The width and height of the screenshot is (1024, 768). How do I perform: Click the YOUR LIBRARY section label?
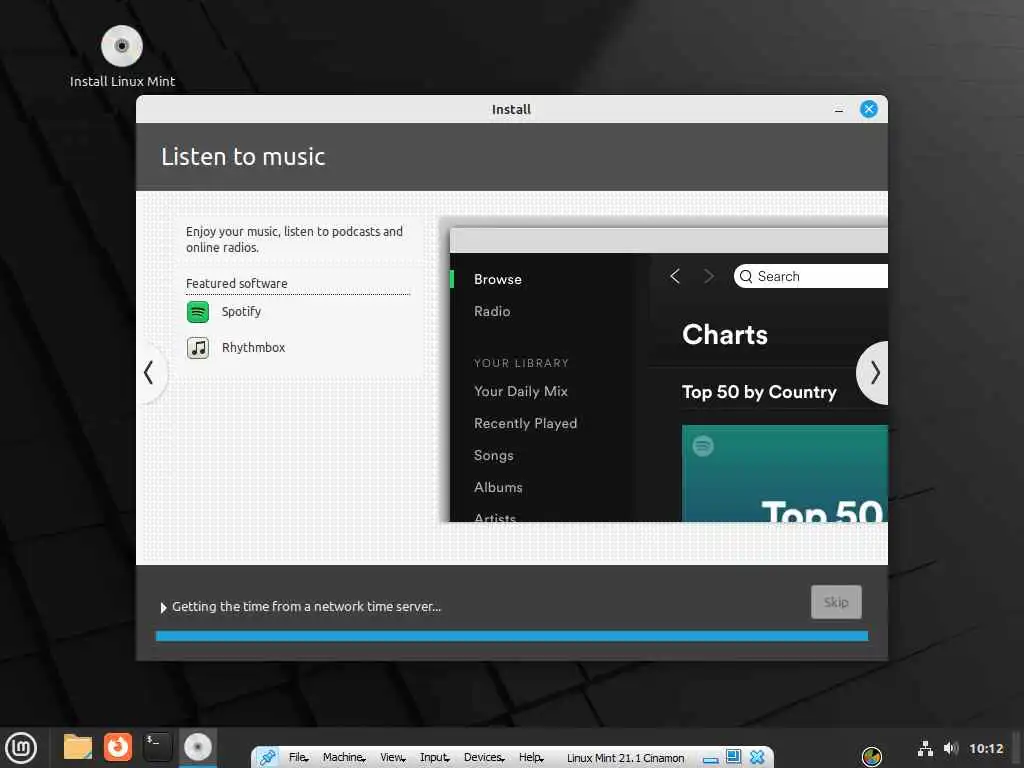click(521, 363)
